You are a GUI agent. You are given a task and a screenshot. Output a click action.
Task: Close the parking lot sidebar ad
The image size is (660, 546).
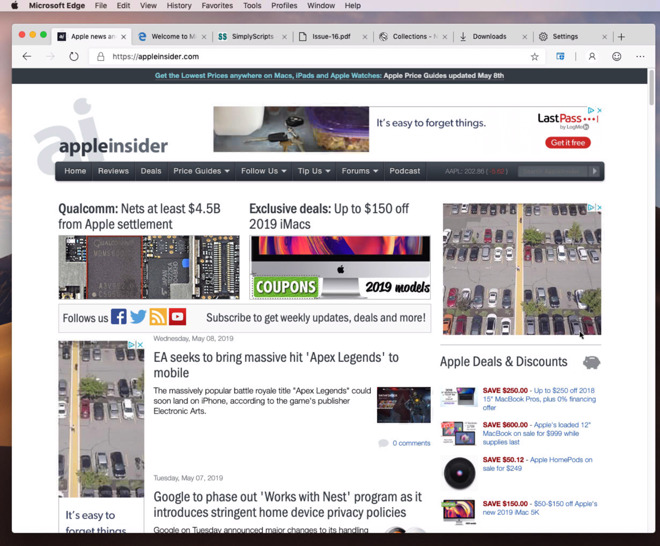click(599, 207)
